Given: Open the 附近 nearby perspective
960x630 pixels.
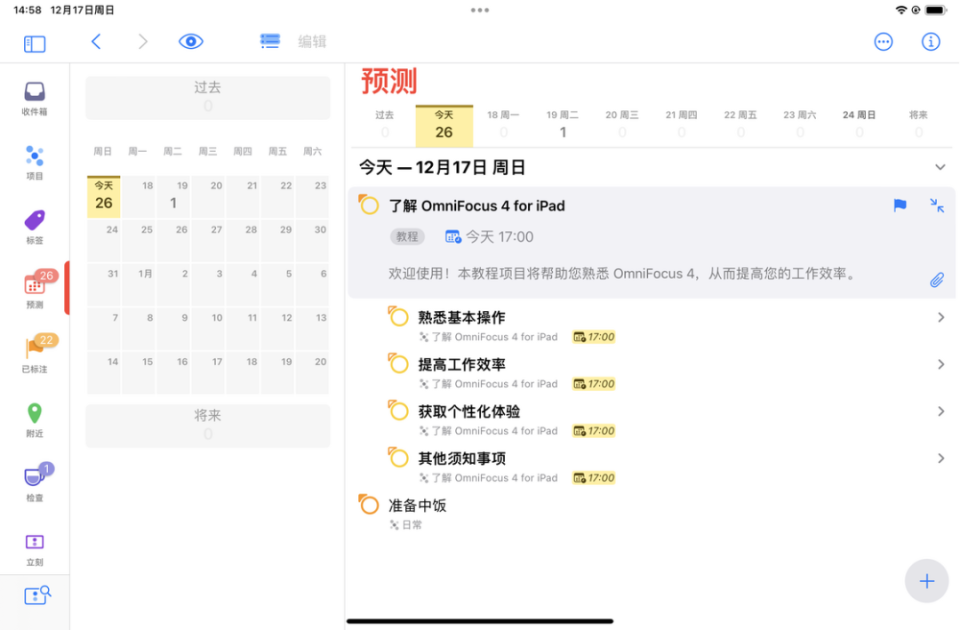Looking at the screenshot, I should coord(34,420).
